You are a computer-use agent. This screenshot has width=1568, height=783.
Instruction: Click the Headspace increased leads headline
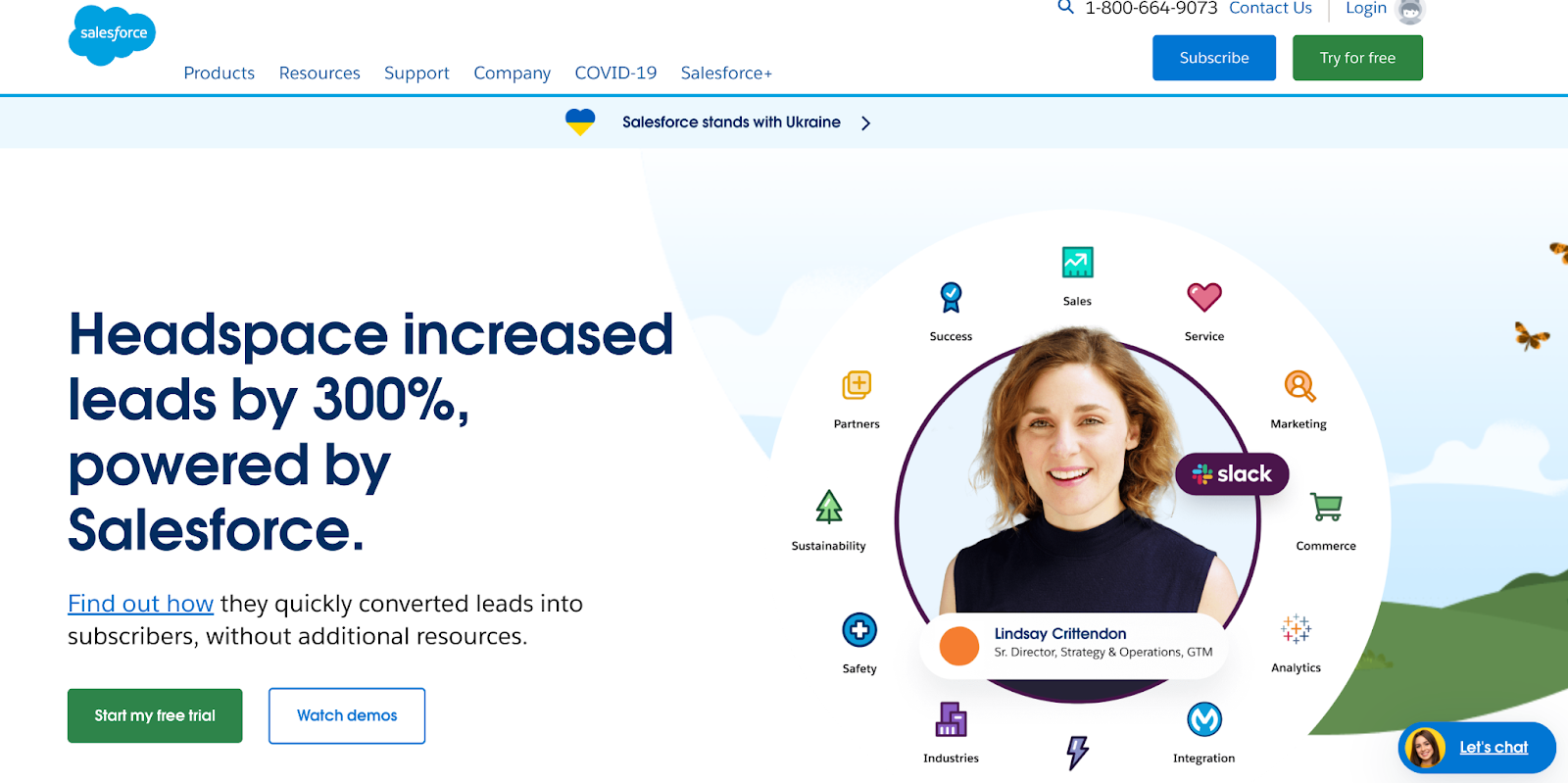[370, 432]
